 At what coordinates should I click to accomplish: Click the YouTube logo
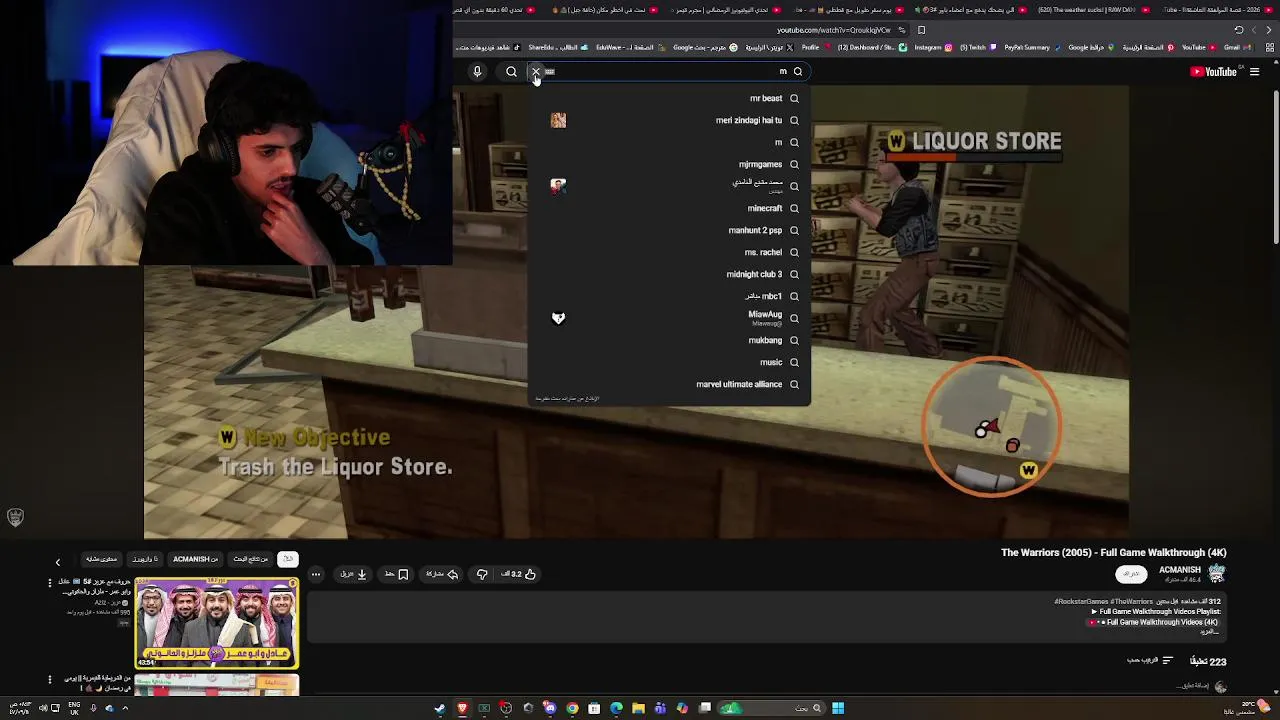(x=1213, y=71)
